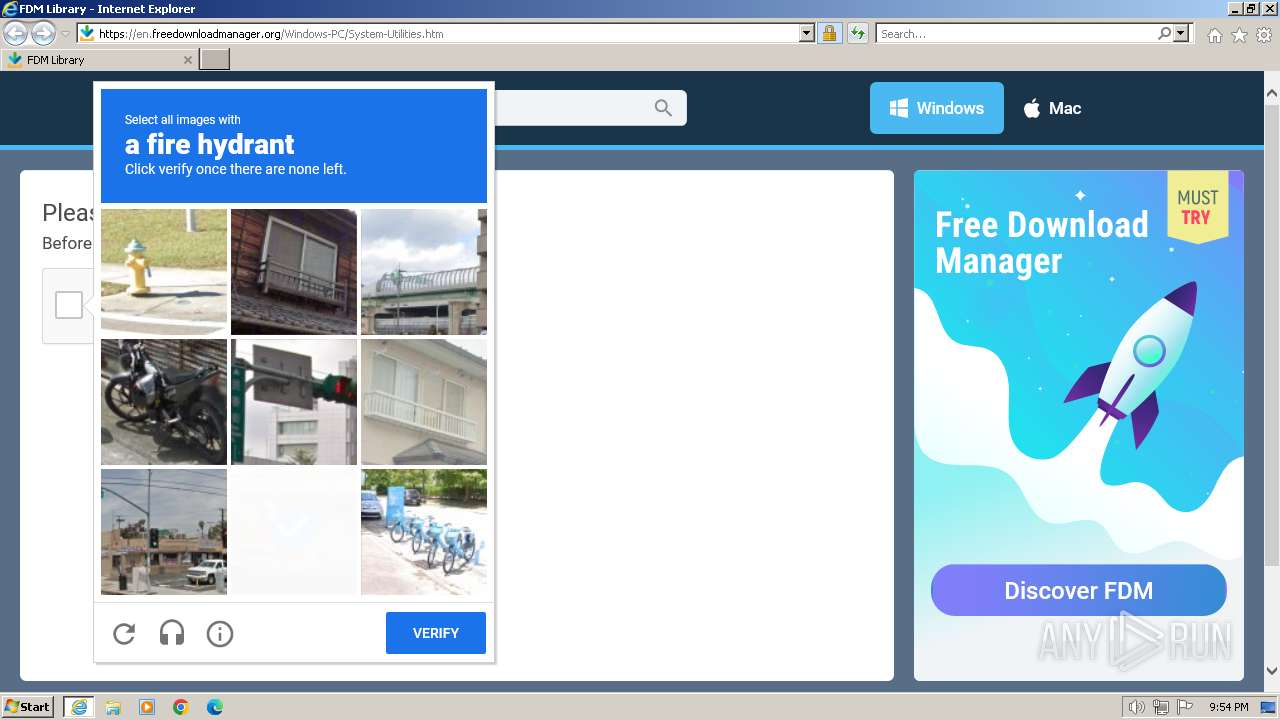Click the captcha reload challenge icon
1280x720 pixels.
pos(124,633)
